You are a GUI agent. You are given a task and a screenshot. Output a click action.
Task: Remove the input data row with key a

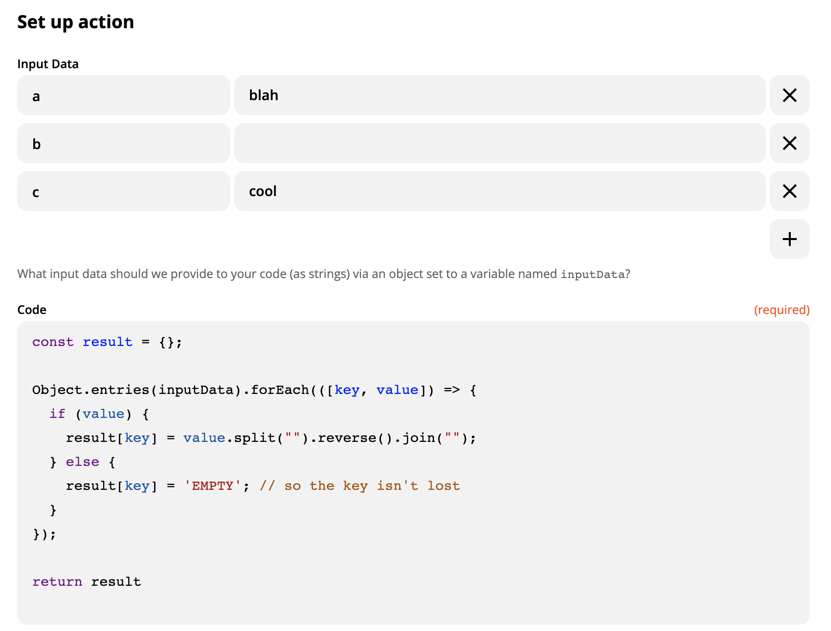[789, 96]
